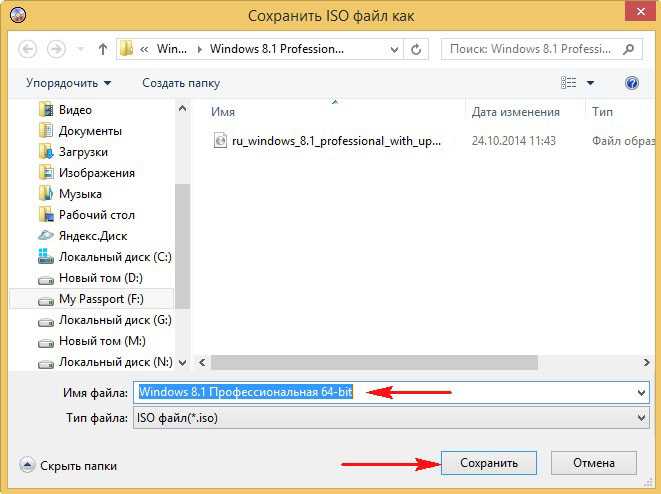Go up one folder level
Image resolution: width=661 pixels, height=494 pixels.
pos(102,49)
